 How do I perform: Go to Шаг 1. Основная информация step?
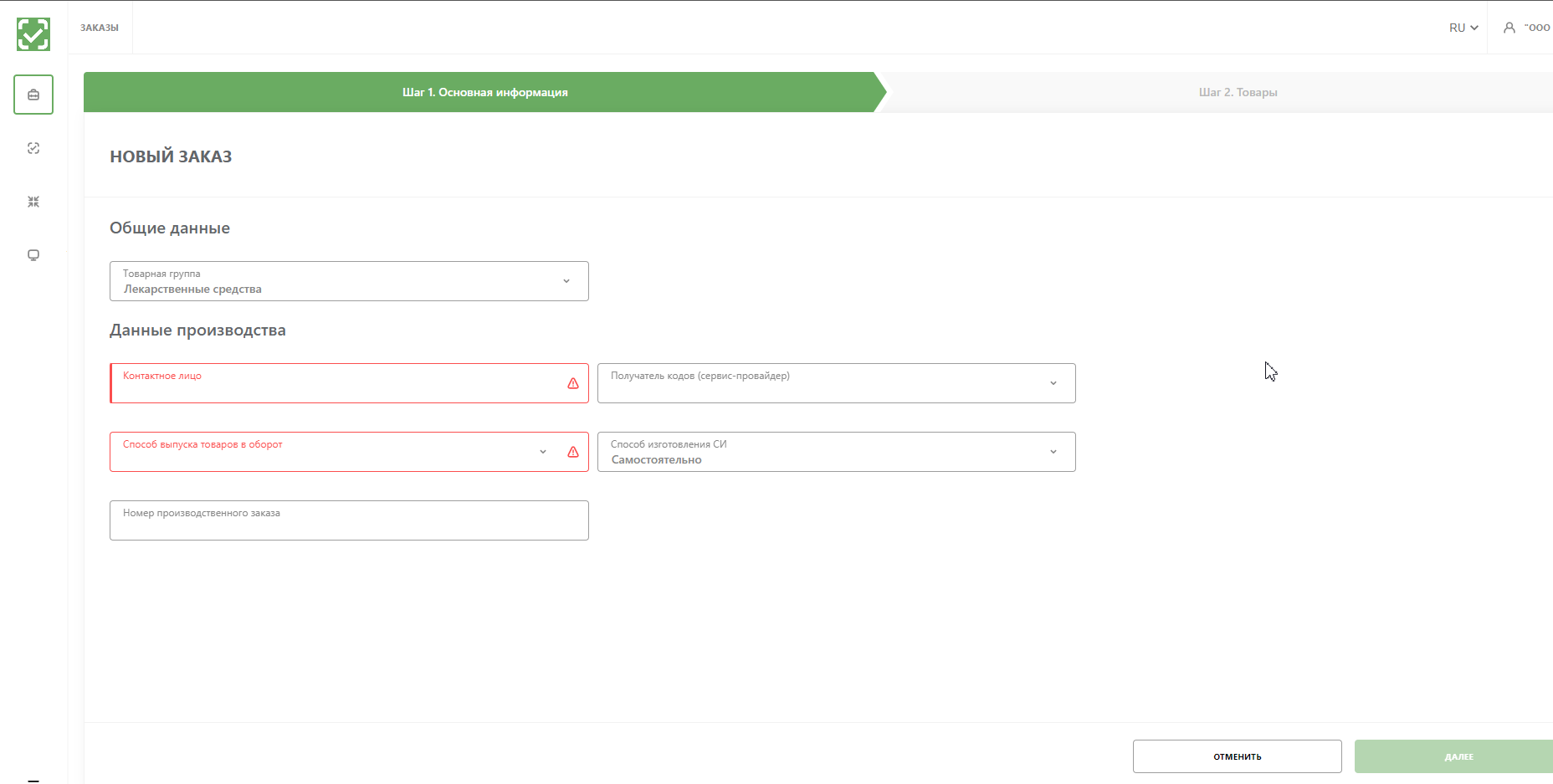(485, 92)
